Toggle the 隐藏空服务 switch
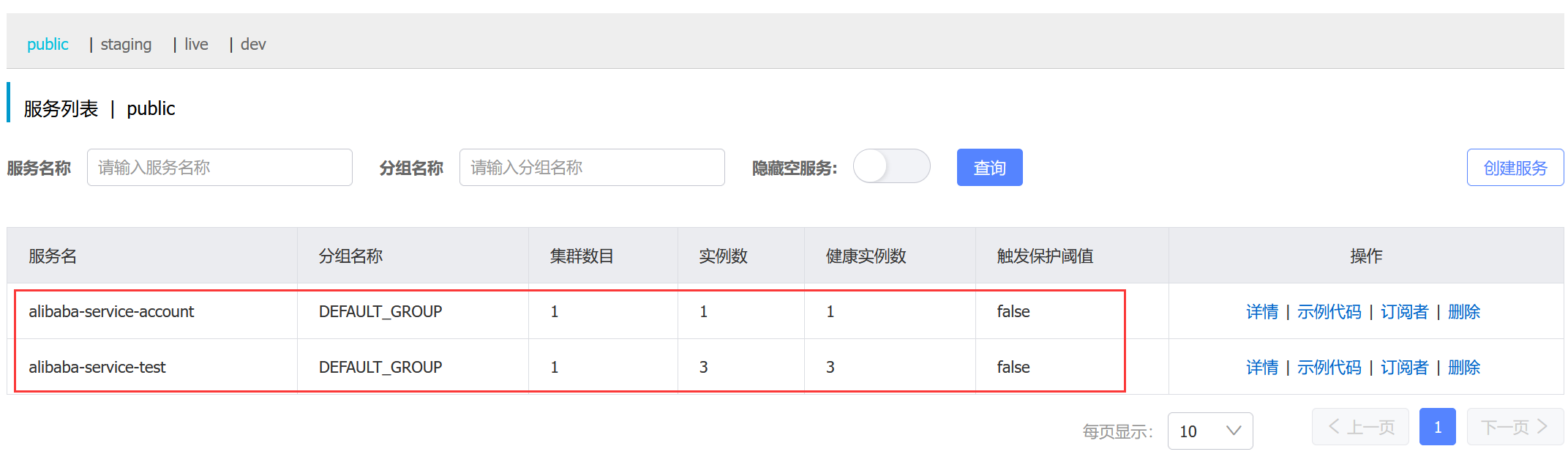Viewport: 1568px width, 457px height. click(x=891, y=166)
